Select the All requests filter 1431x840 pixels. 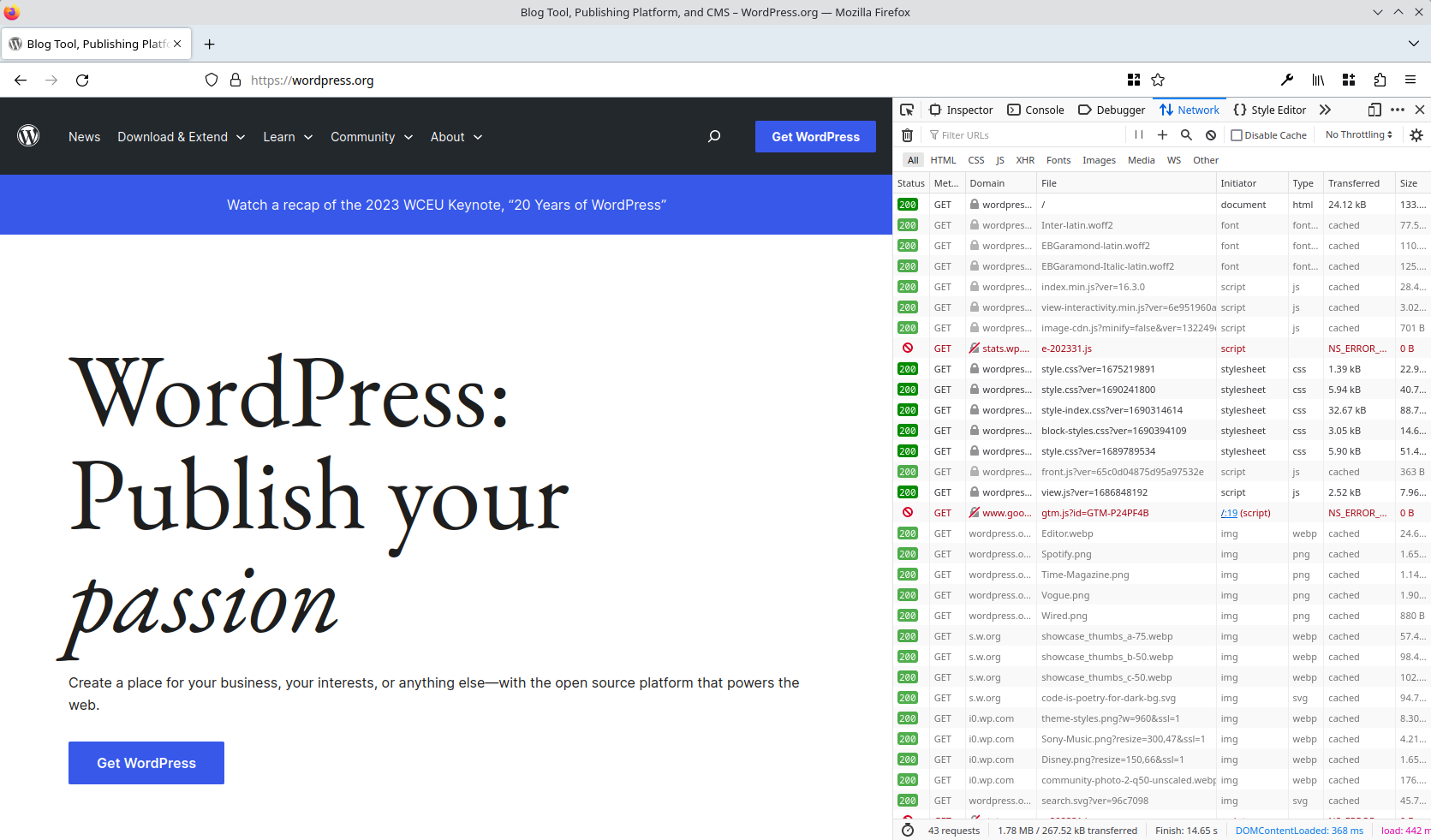(913, 160)
